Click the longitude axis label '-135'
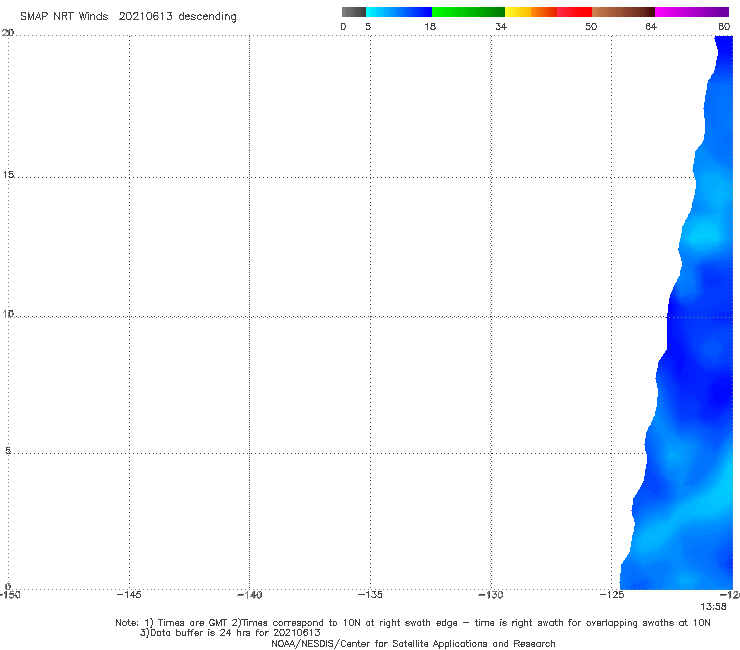Image resolution: width=740 pixels, height=650 pixels. click(370, 595)
